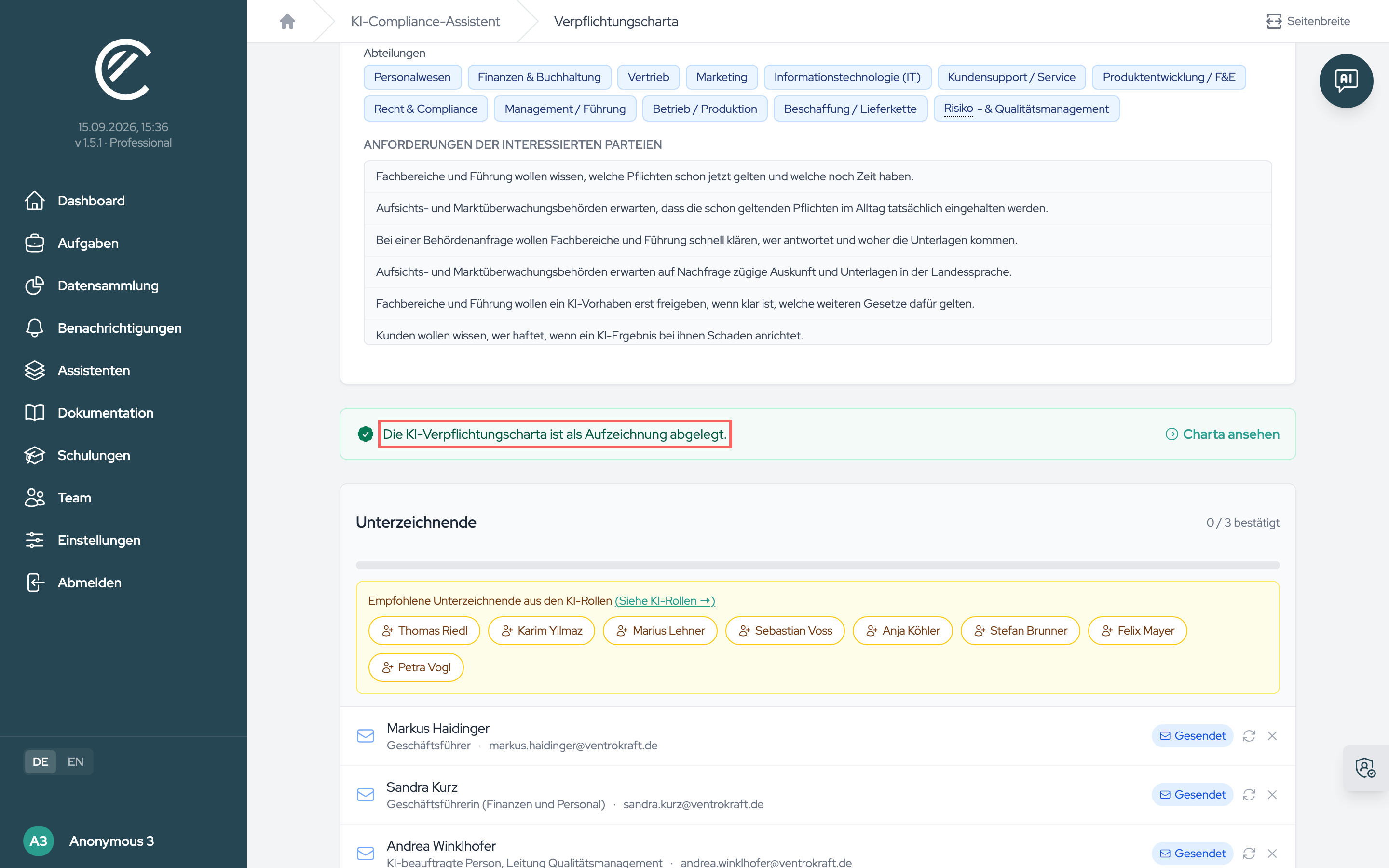Click the privacy shield icon

(1365, 768)
